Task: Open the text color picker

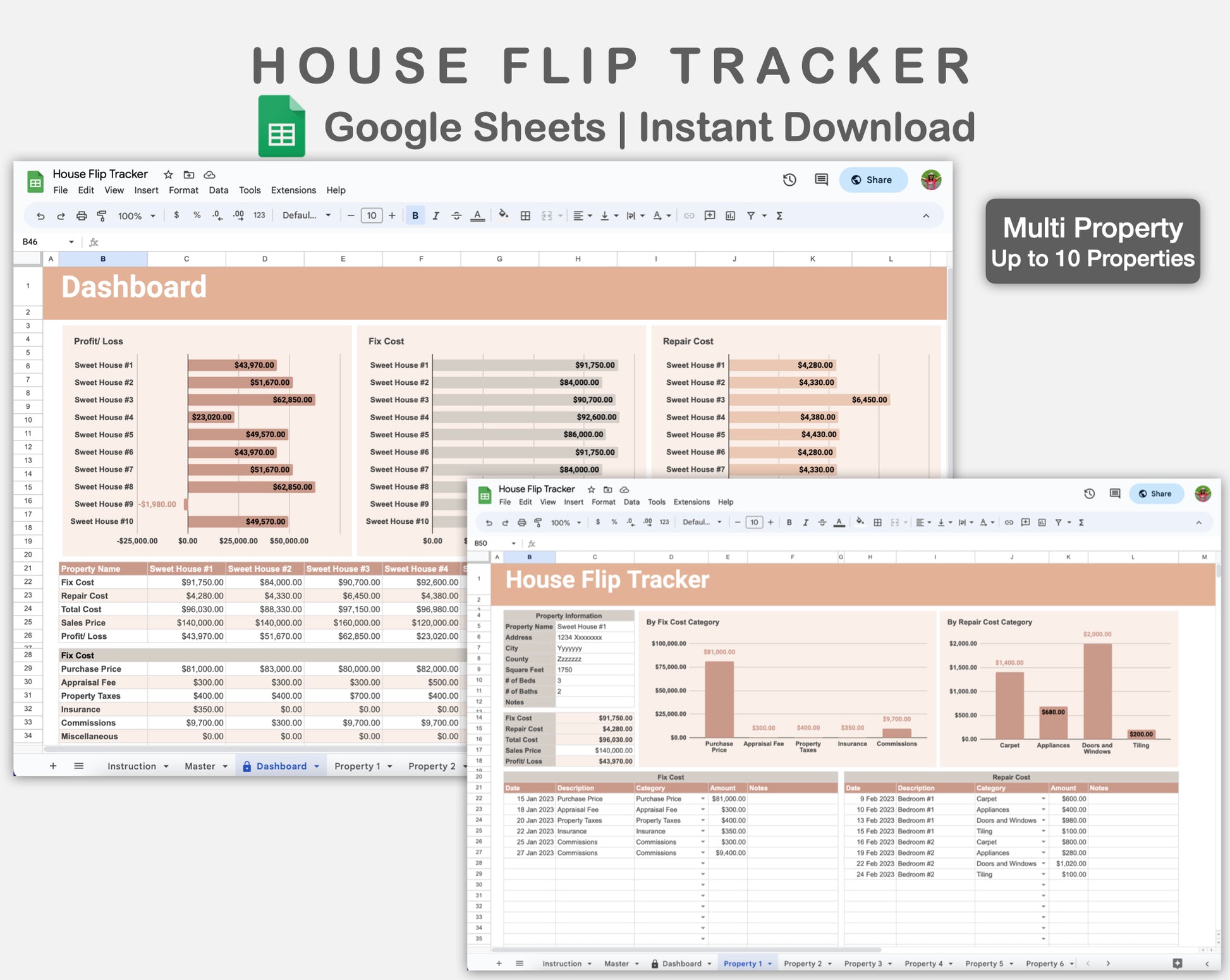Action: point(478,216)
